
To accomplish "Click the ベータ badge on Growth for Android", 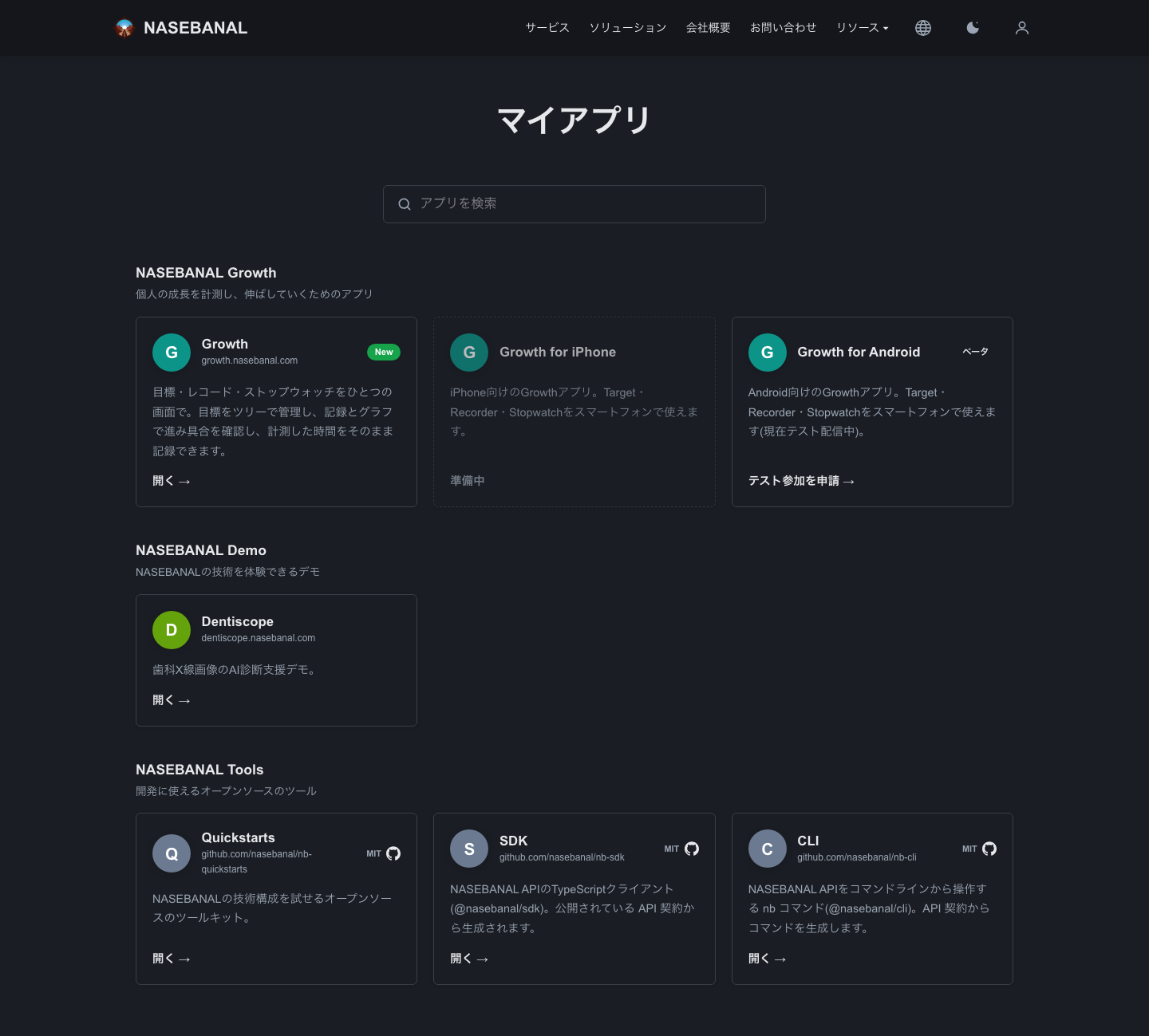I will tap(975, 352).
